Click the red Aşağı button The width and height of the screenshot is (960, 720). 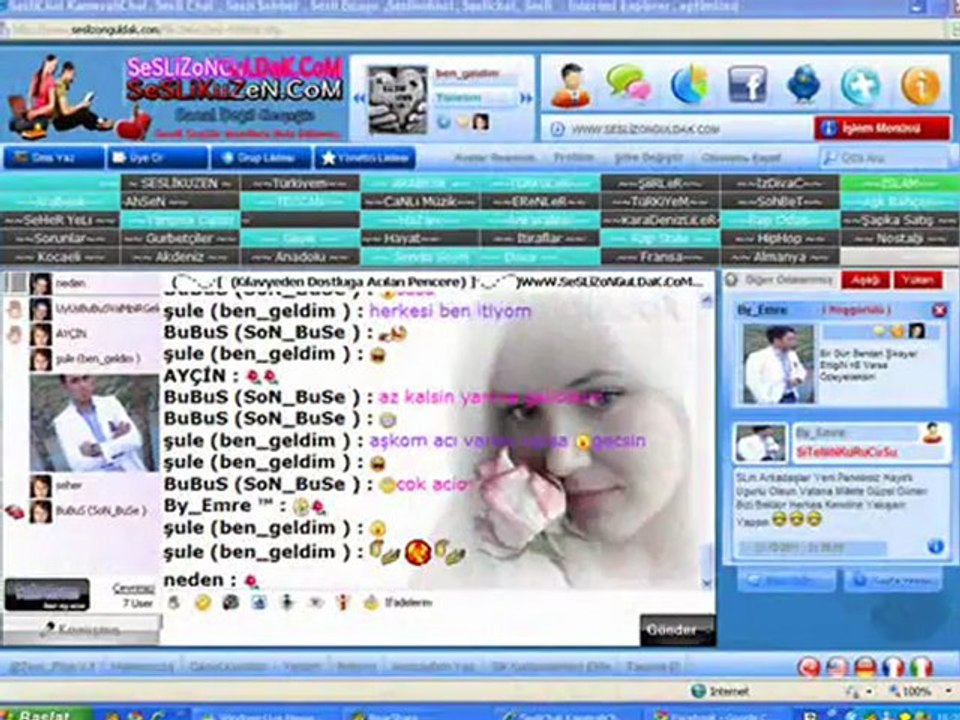[865, 280]
